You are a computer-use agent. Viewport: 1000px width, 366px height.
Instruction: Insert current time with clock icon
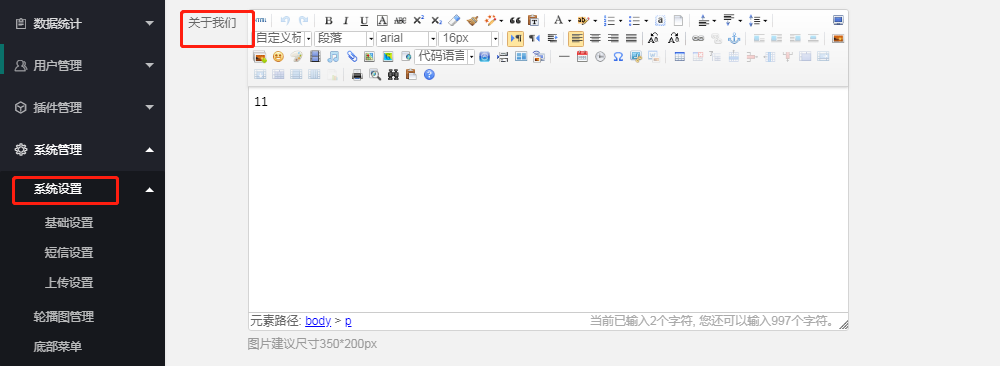pos(600,57)
